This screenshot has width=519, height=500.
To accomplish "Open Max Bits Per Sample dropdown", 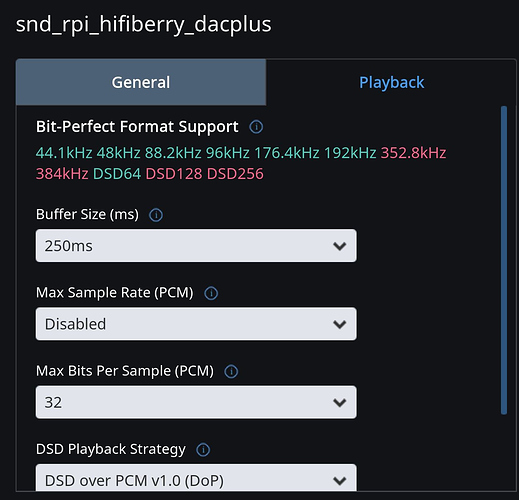I will click(196, 402).
